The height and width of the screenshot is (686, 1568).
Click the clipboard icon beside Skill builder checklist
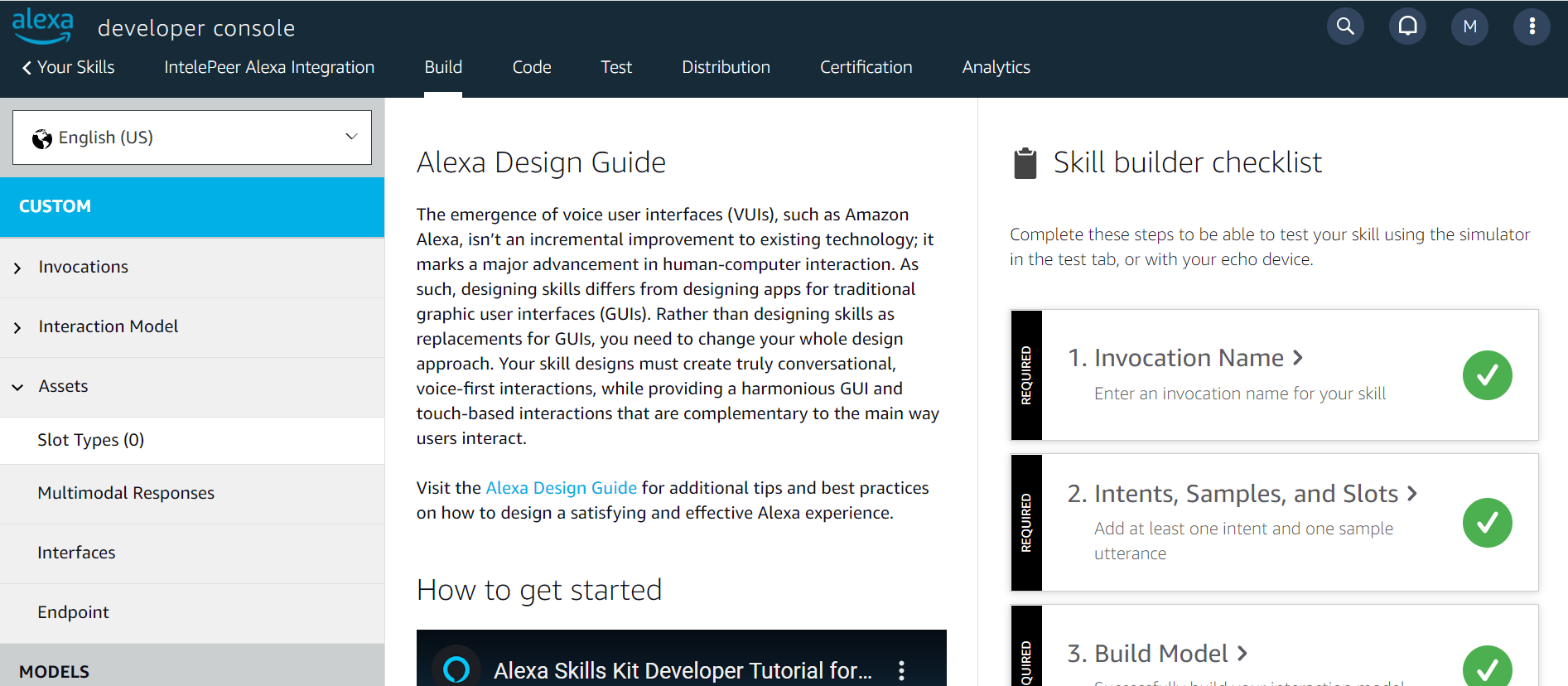(1025, 163)
